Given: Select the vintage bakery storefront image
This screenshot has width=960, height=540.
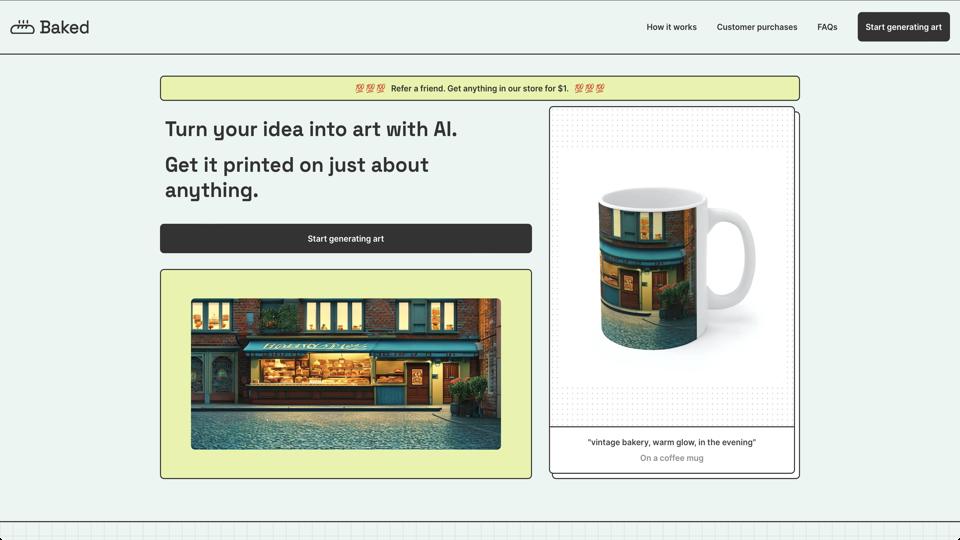Looking at the screenshot, I should point(345,373).
